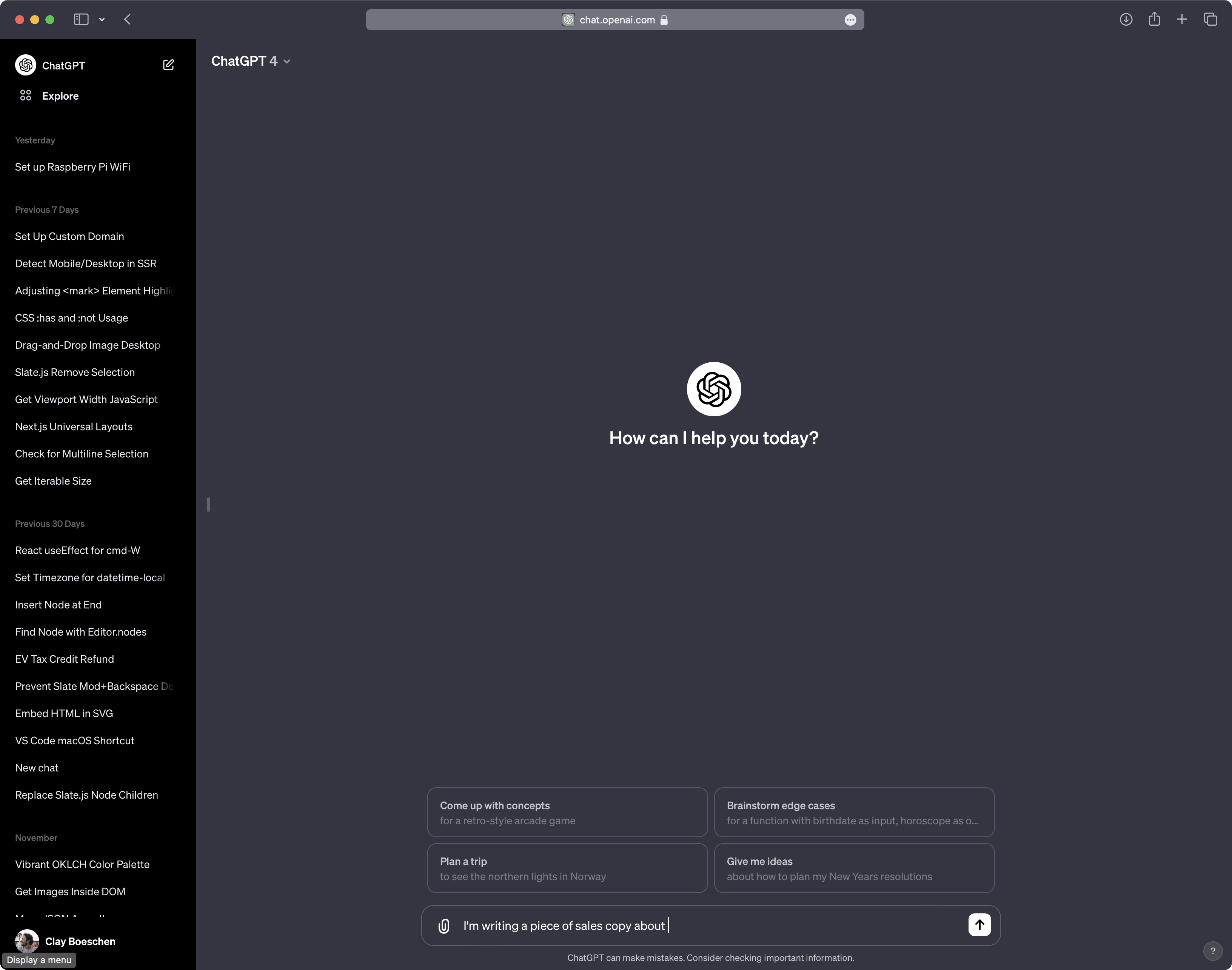
Task: Click the sidebar collapse handle
Action: [x=208, y=504]
